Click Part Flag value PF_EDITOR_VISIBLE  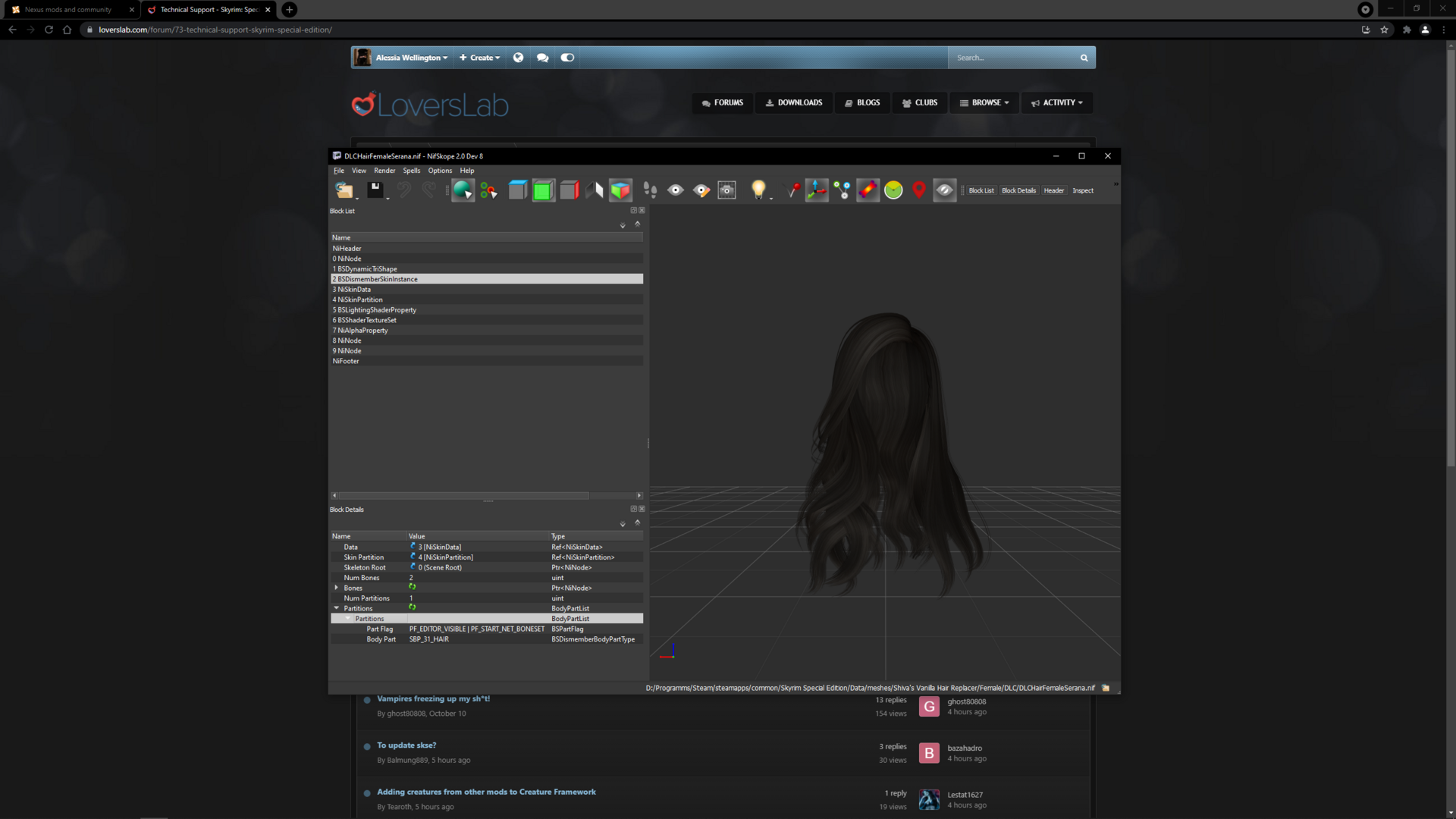click(x=477, y=629)
